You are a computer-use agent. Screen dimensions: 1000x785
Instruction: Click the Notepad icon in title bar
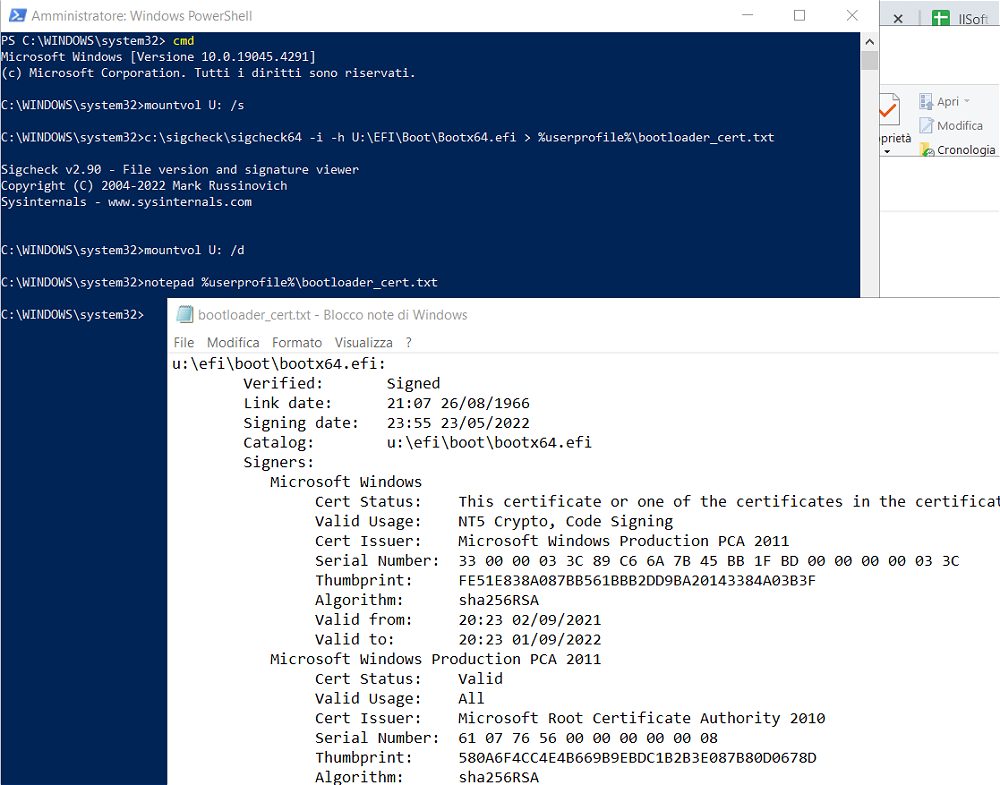click(184, 315)
